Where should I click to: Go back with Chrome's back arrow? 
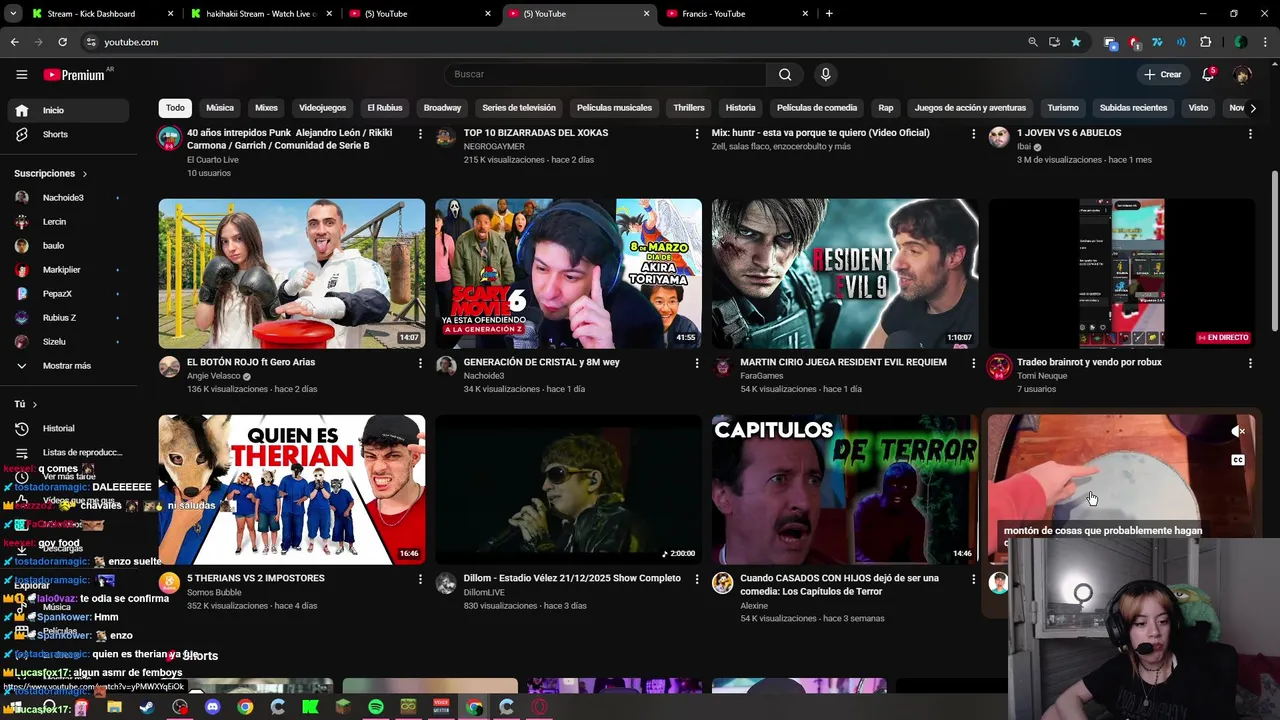14,42
